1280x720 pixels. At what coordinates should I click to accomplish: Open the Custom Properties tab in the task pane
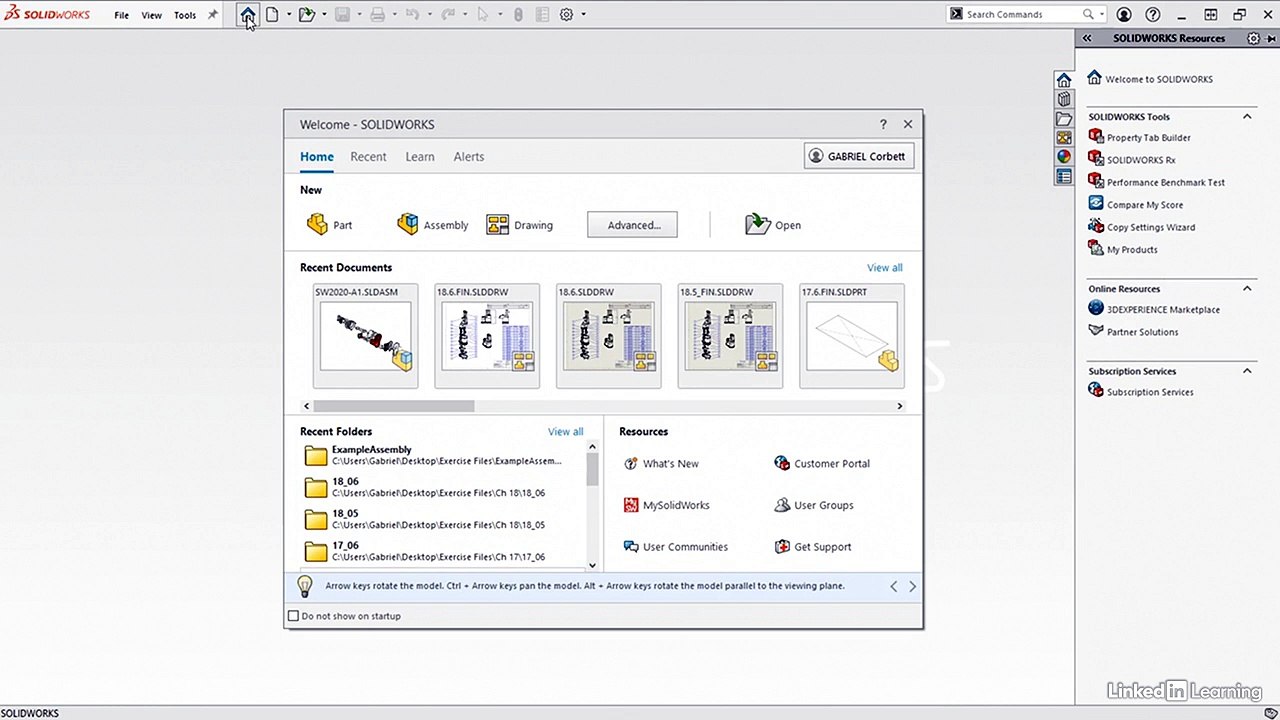coord(1064,177)
